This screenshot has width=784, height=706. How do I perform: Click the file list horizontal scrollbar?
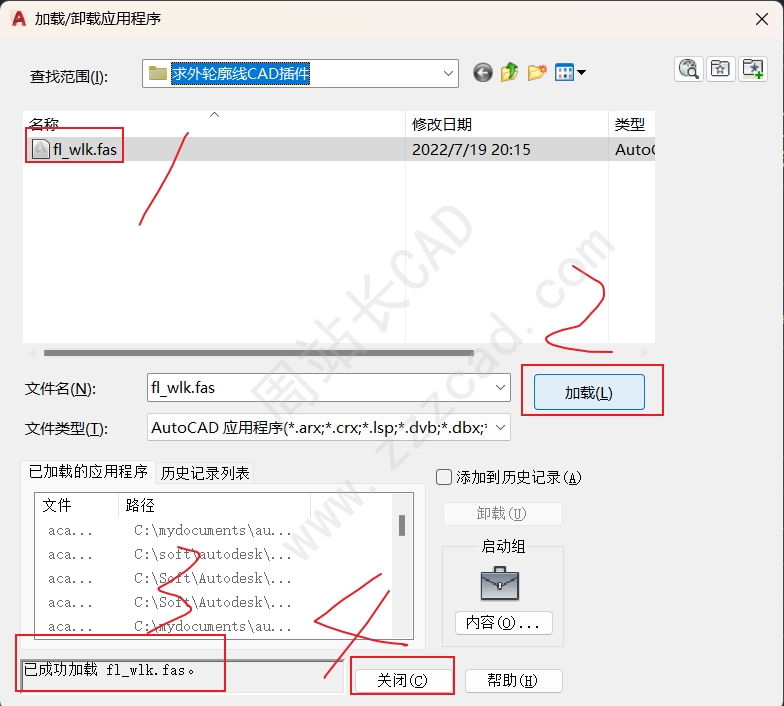click(258, 352)
